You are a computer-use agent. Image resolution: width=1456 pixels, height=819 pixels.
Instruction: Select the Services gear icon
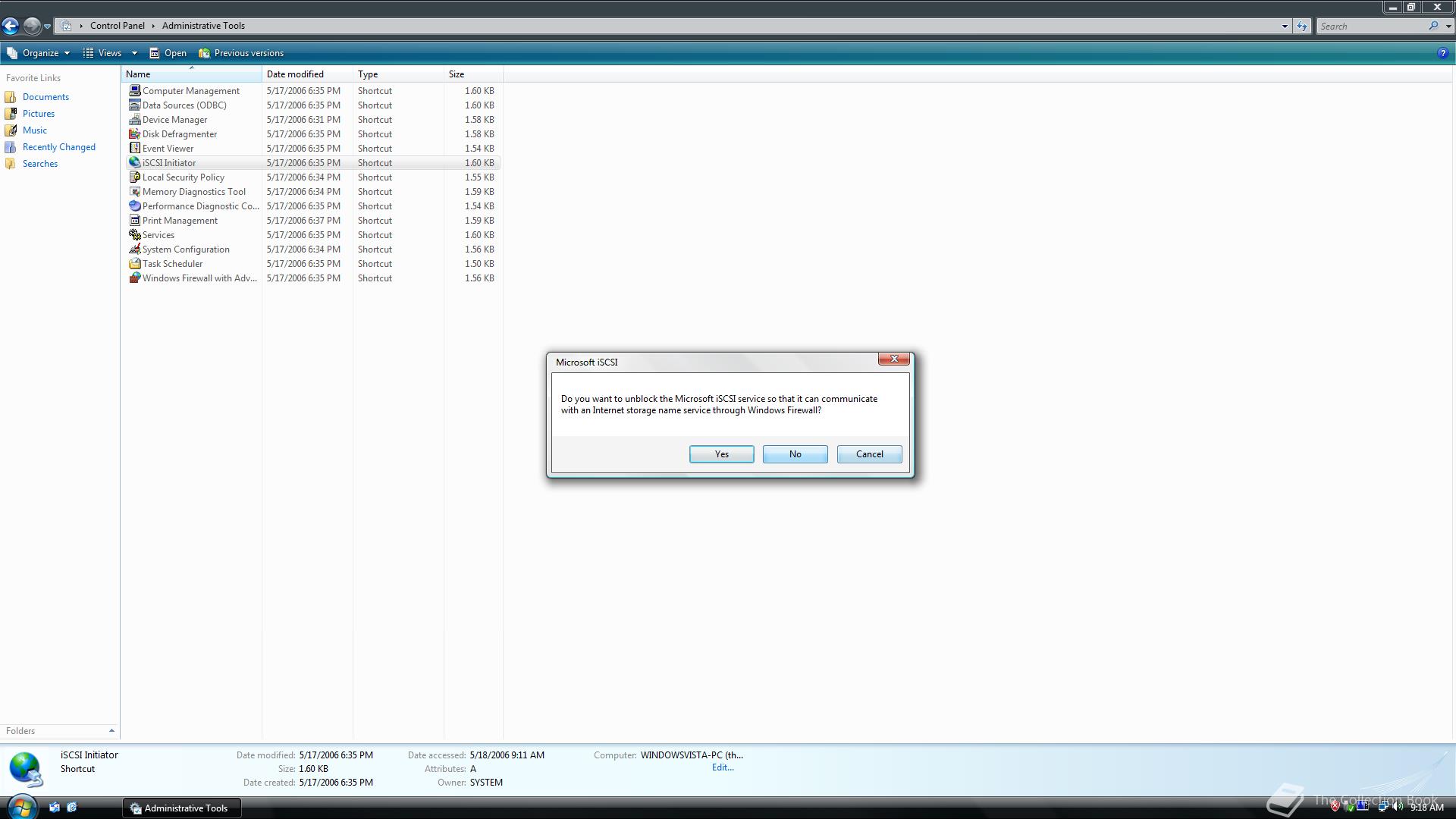pos(135,234)
